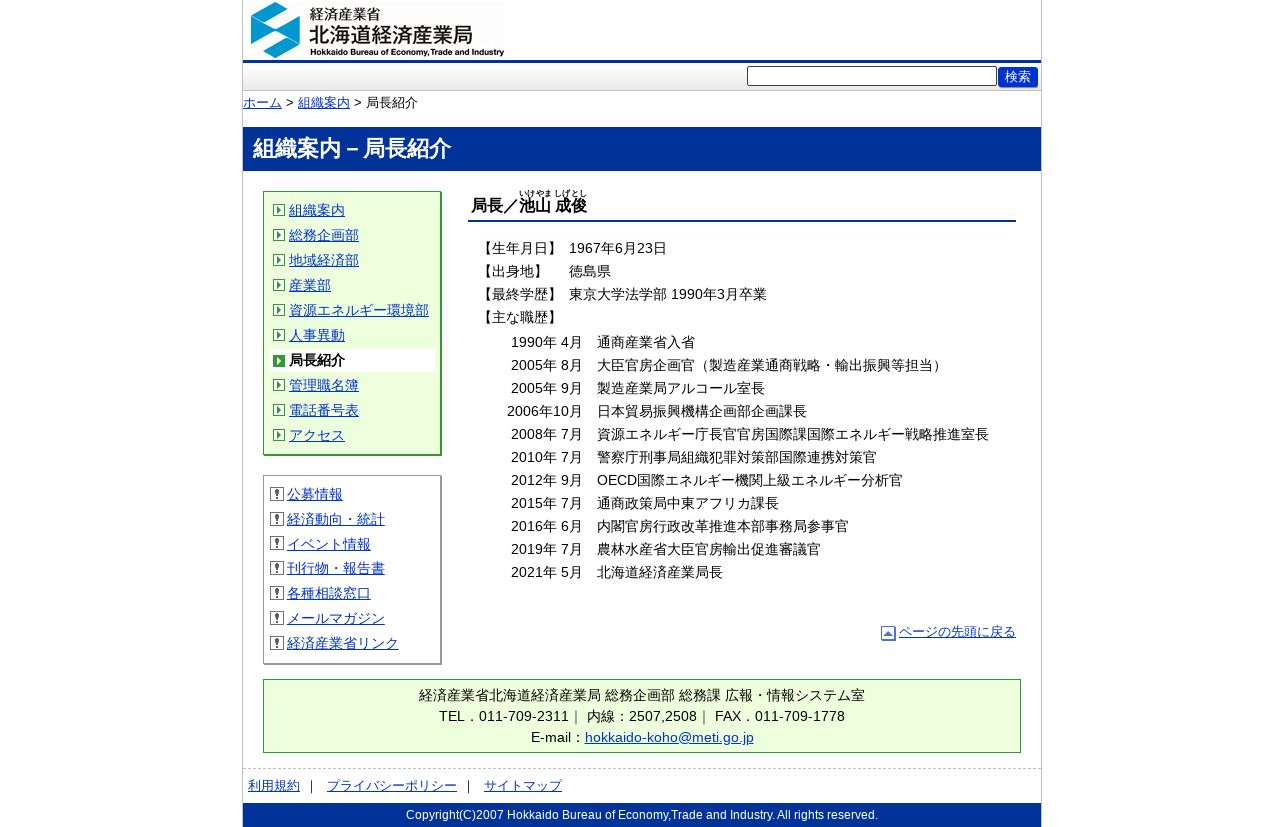Open 利用規約 footer link

pyautogui.click(x=274, y=786)
